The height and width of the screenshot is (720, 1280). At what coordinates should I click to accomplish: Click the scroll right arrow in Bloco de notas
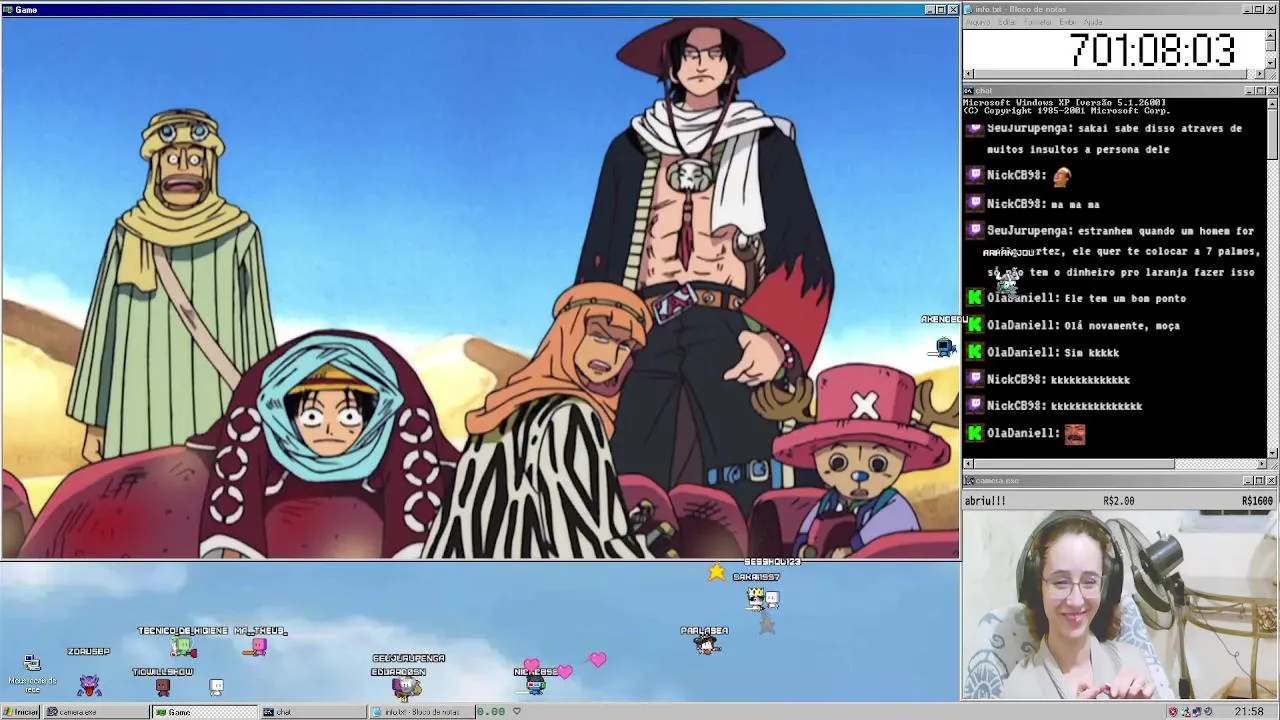[x=1260, y=74]
